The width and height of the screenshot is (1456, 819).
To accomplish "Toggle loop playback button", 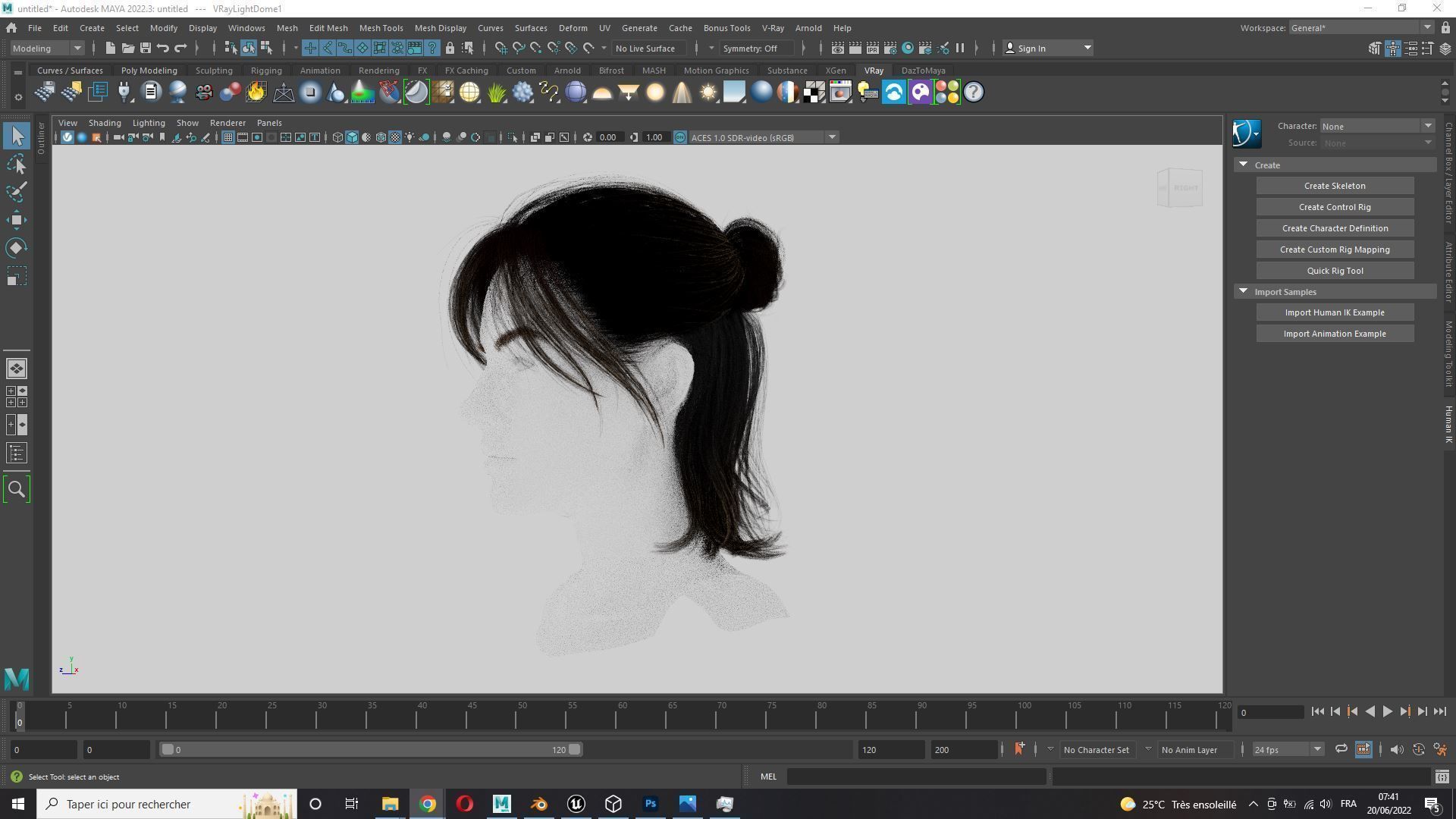I will click(x=1341, y=749).
